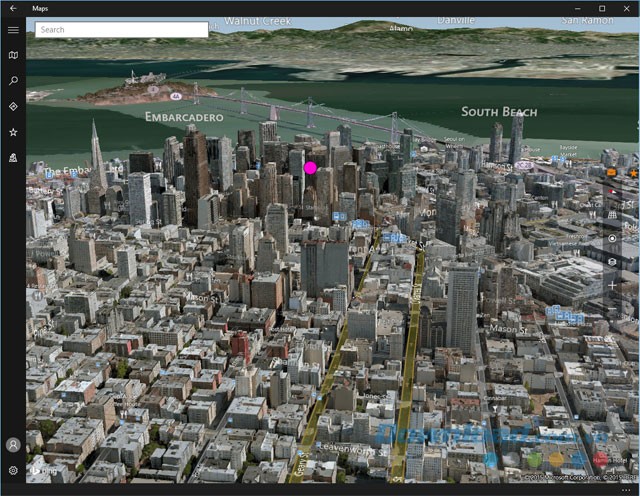
Task: Open Favorites star in the sidebar
Action: (x=13, y=132)
